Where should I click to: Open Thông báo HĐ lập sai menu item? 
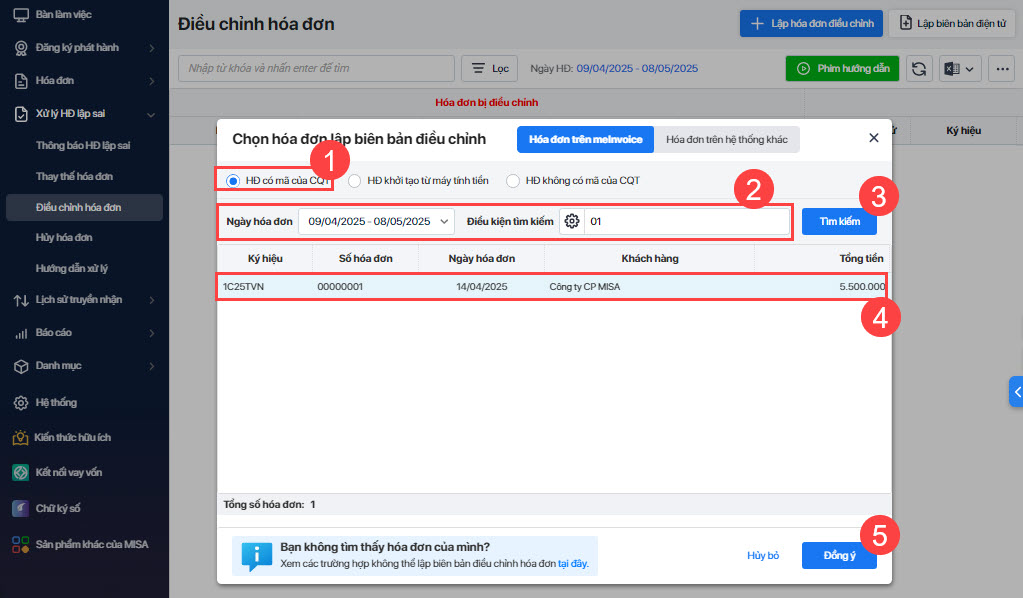point(83,145)
